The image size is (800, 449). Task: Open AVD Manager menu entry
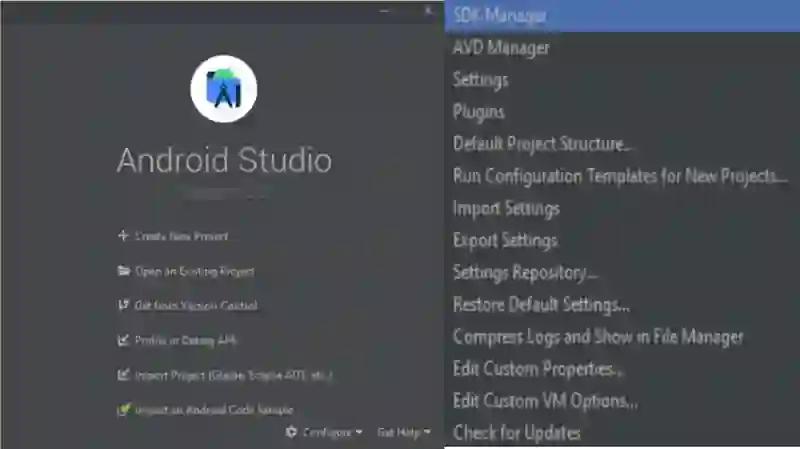click(622, 48)
